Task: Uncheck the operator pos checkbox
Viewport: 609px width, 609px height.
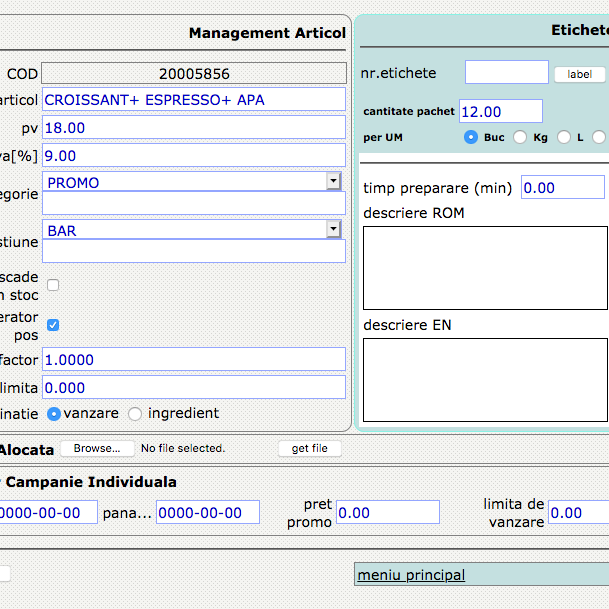Action: (x=53, y=325)
